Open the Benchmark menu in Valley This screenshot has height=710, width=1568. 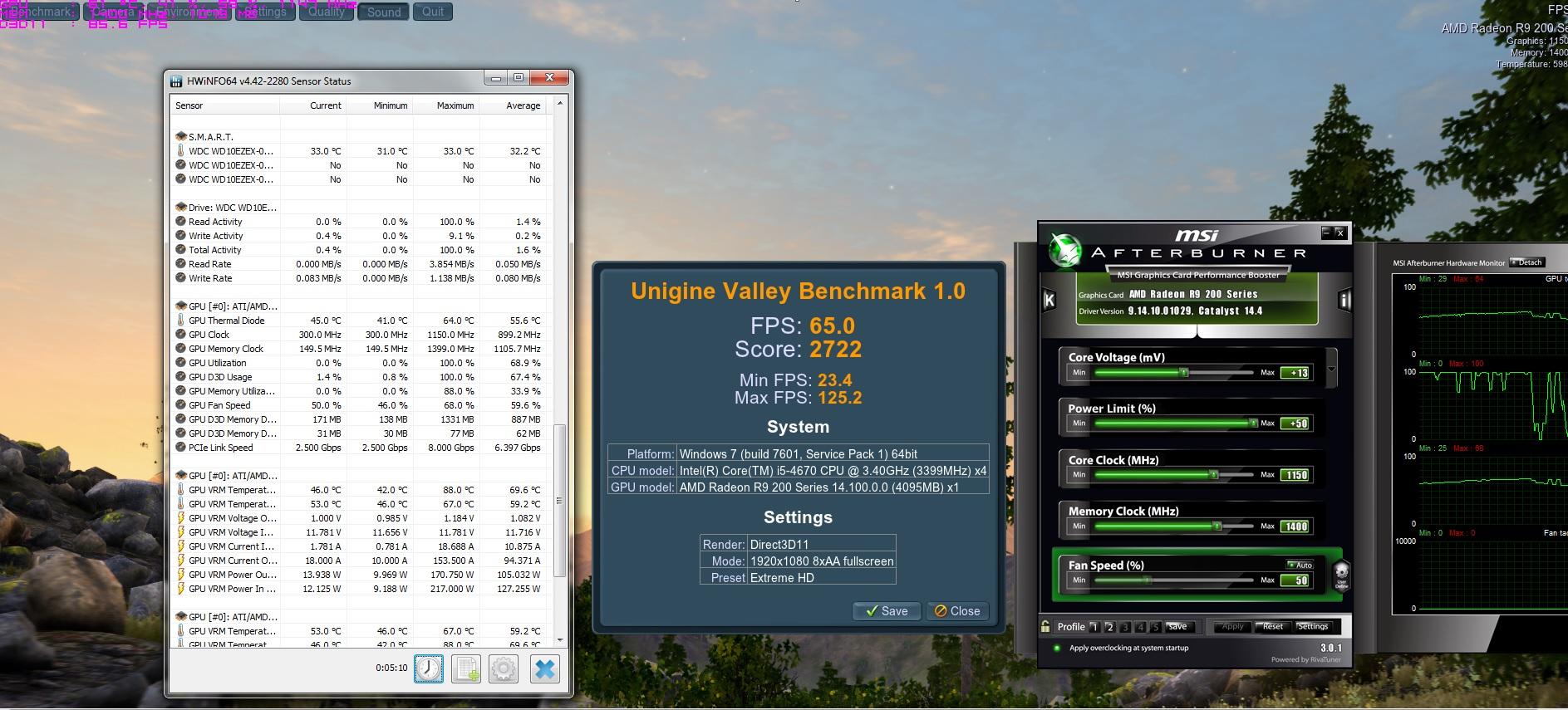pos(42,12)
